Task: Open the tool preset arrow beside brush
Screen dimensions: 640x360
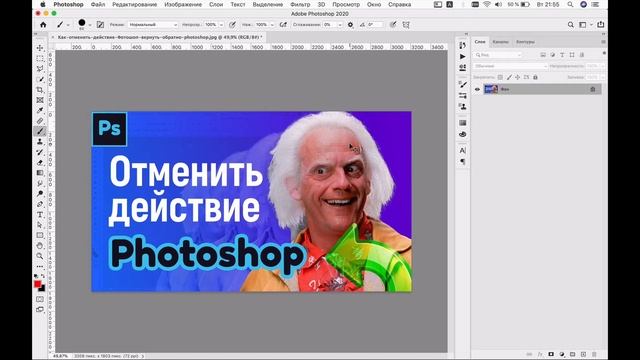Action: pyautogui.click(x=68, y=25)
